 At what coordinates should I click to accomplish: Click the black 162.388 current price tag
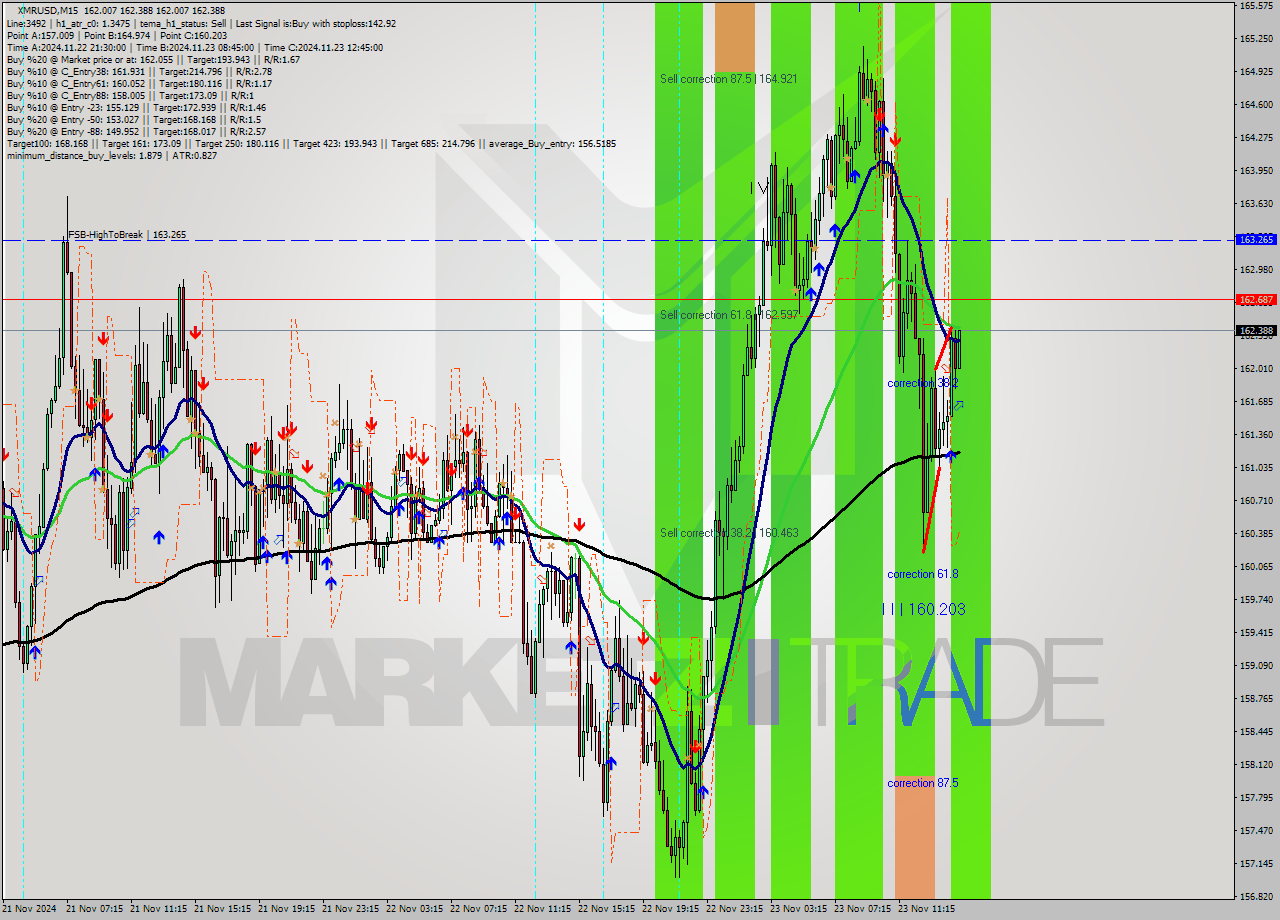coord(1256,330)
